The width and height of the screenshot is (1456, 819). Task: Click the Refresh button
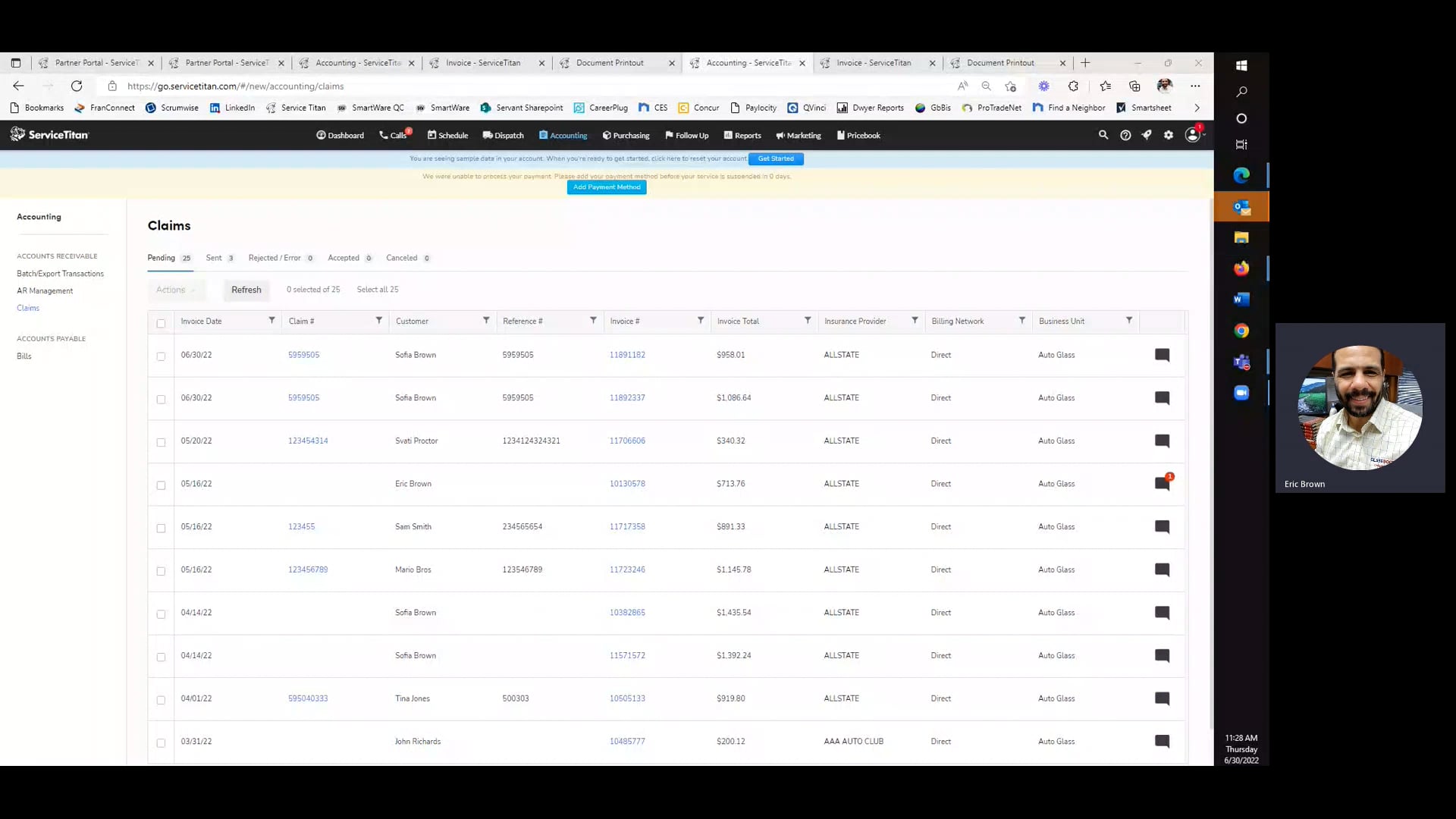tap(246, 289)
